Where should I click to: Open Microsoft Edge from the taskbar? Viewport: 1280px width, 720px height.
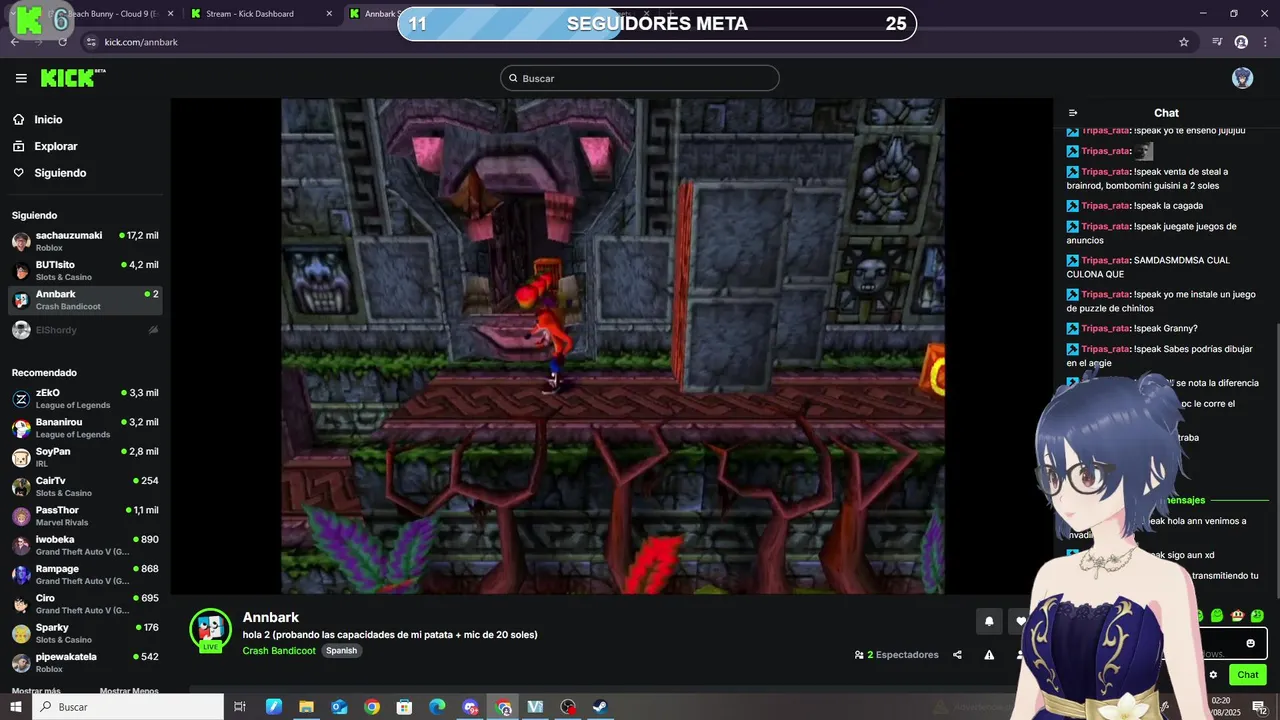point(437,707)
